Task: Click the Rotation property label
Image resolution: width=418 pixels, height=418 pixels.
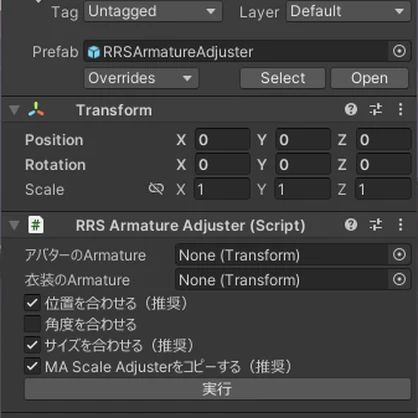Action: 55,165
